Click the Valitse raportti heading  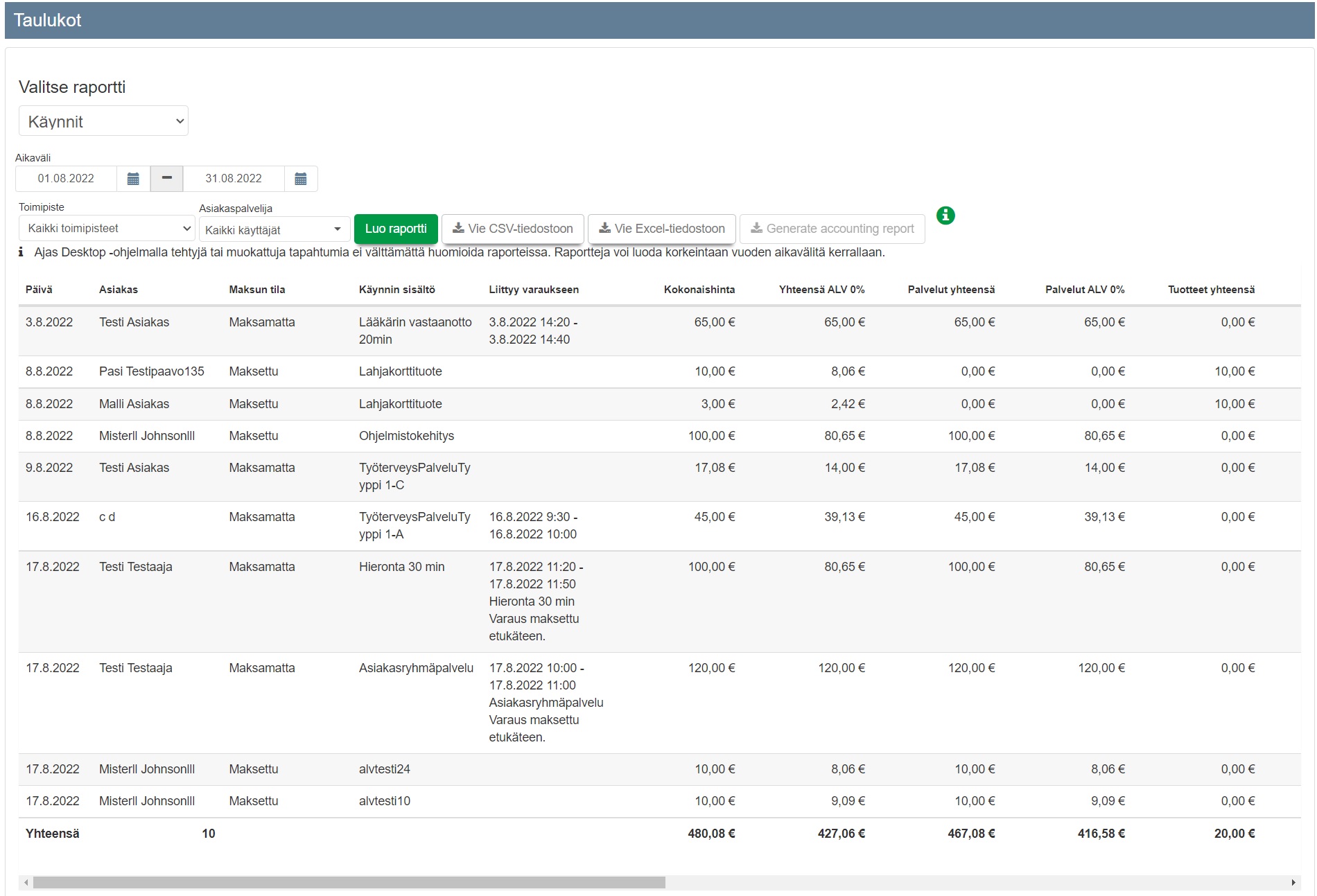[72, 87]
